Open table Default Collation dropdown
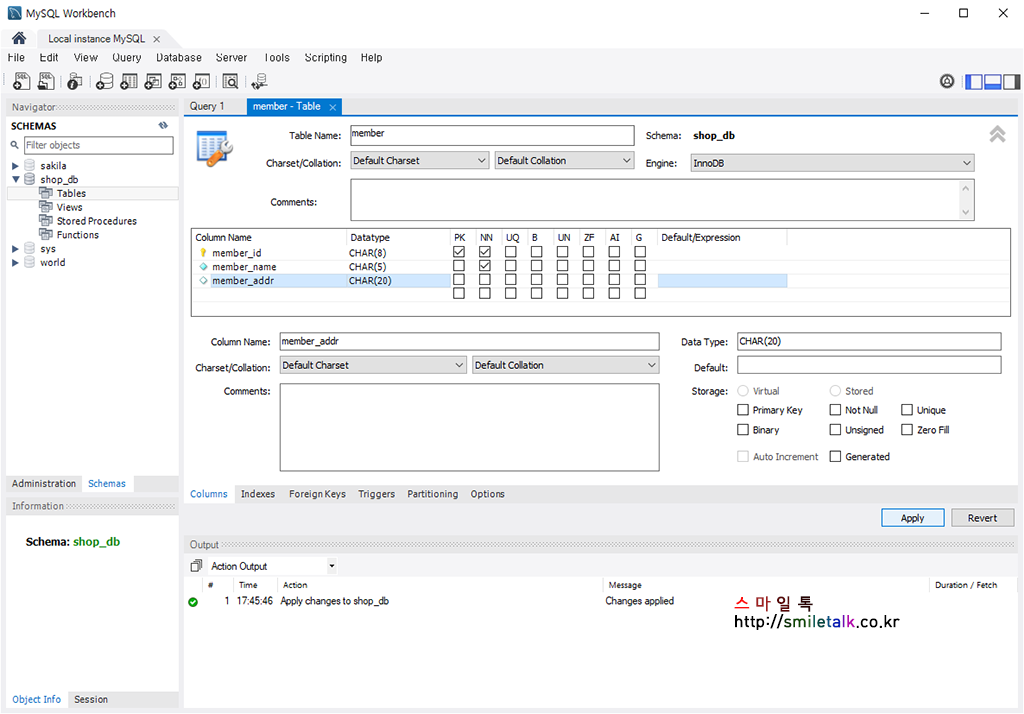The width and height of the screenshot is (1024, 714). point(564,161)
